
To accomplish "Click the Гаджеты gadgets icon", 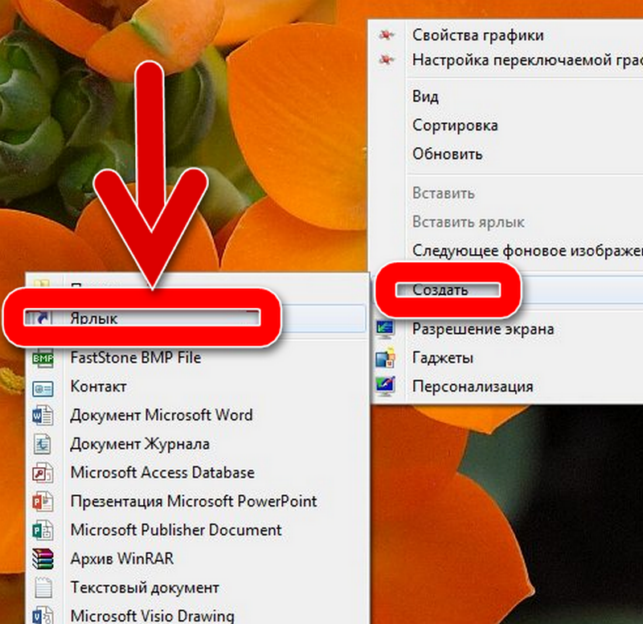I will point(385,358).
